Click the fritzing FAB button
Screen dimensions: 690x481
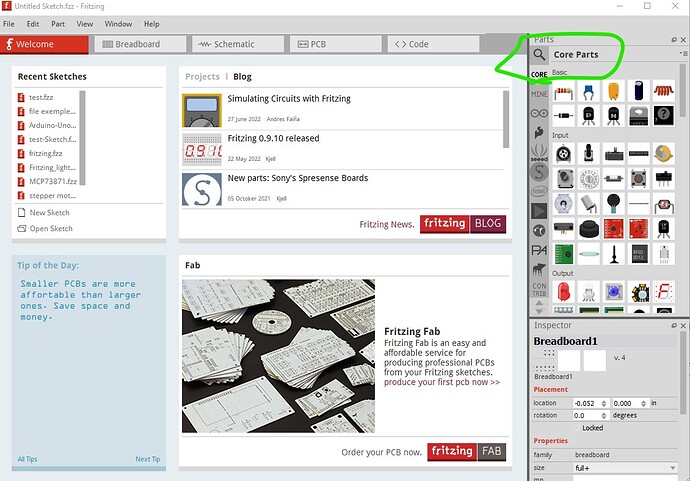click(466, 452)
